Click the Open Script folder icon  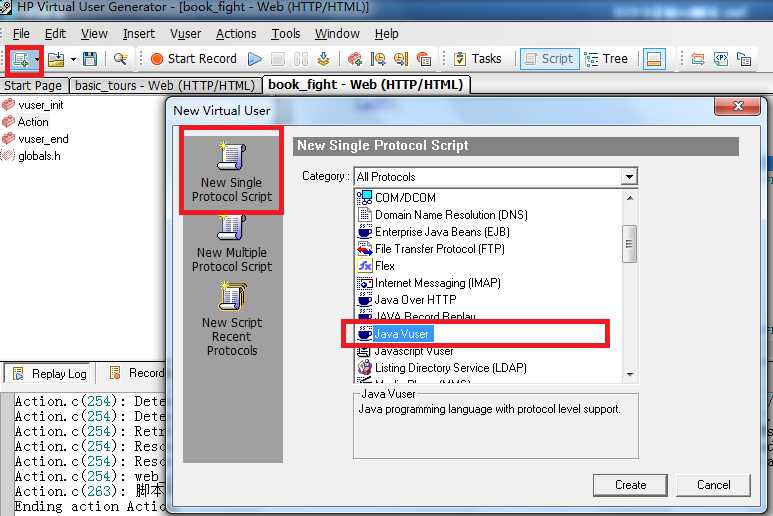(x=56, y=59)
